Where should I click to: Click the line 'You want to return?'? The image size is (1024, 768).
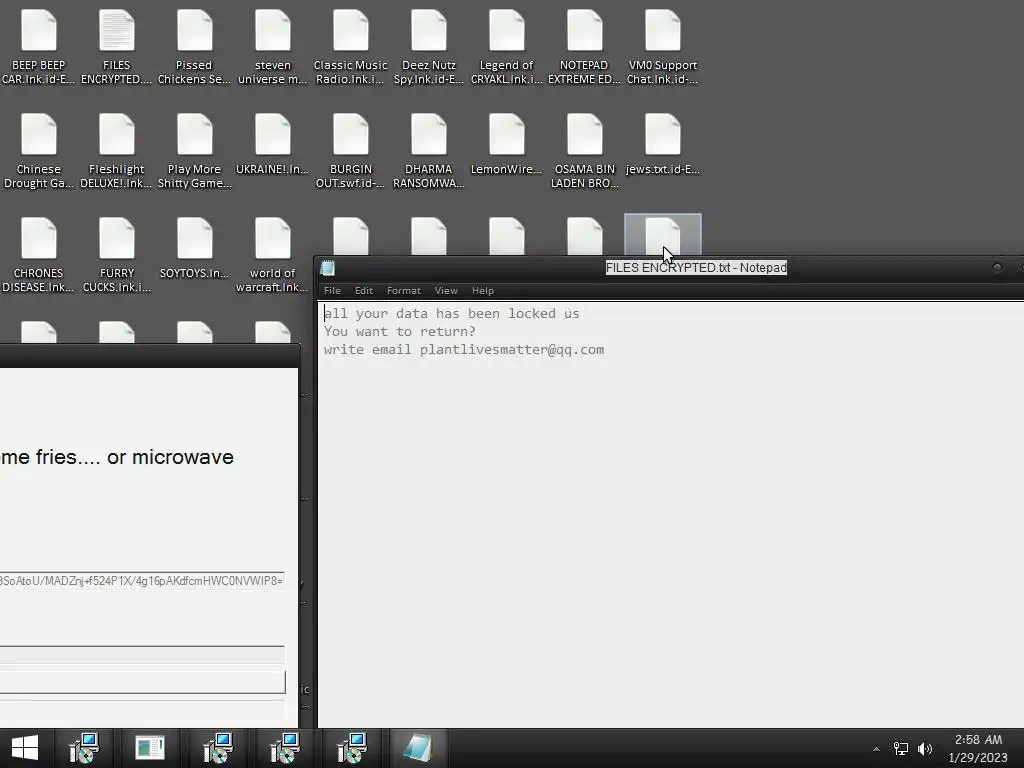tap(400, 332)
